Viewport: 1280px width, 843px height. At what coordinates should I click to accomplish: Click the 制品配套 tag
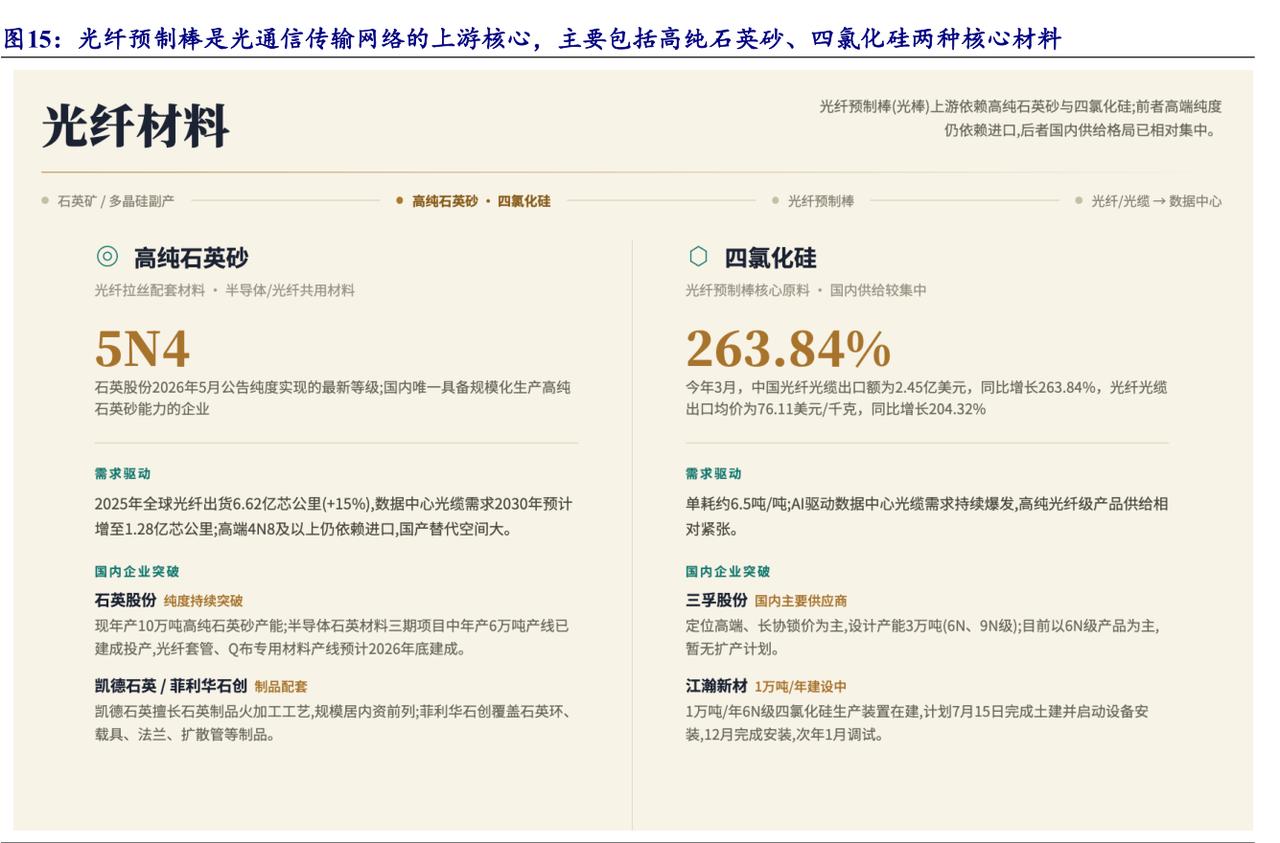(281, 687)
